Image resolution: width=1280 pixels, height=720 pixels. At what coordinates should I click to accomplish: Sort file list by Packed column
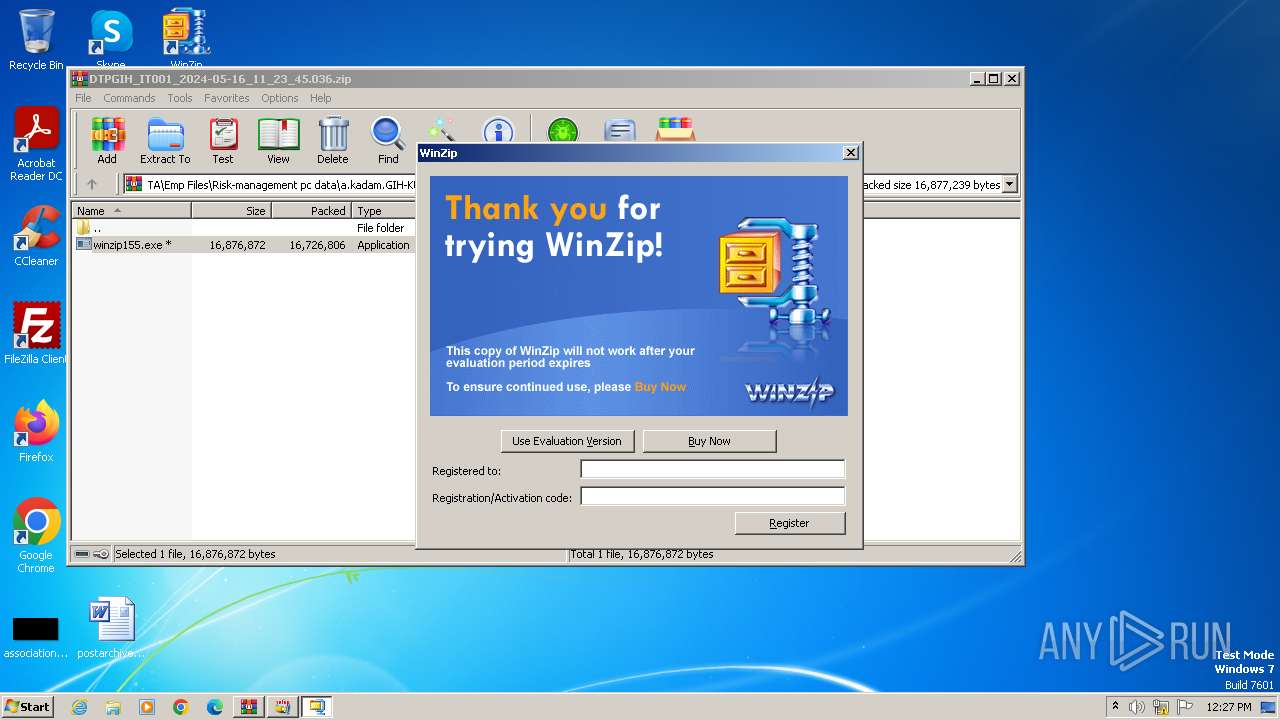point(311,211)
